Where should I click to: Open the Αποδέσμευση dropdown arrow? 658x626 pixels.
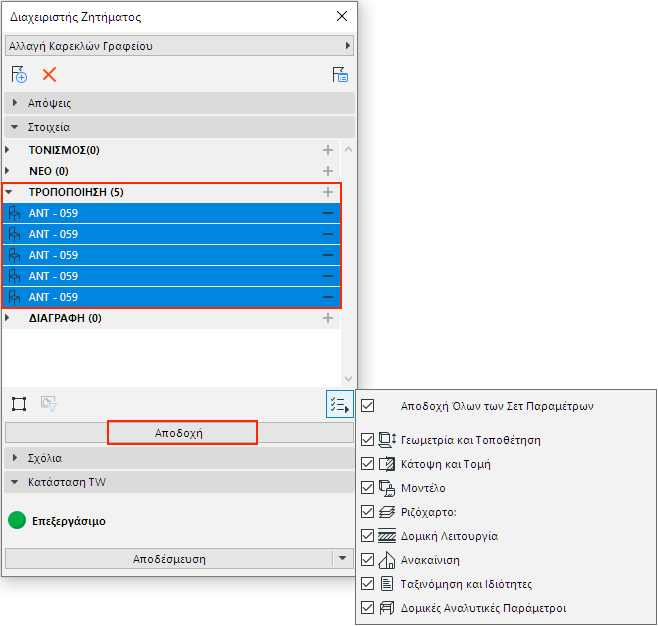tap(342, 558)
